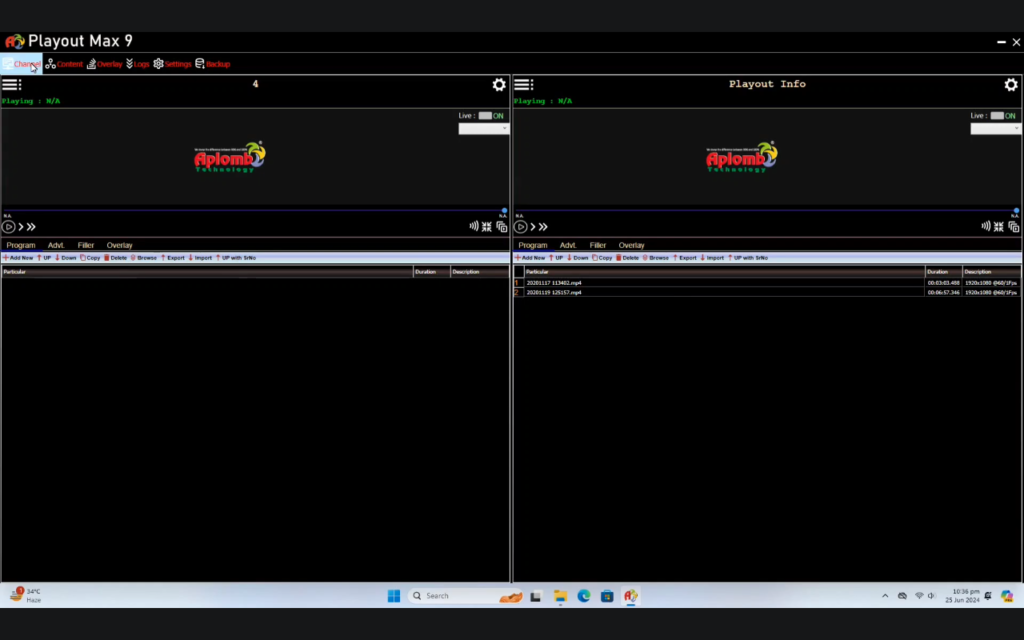1024x640 pixels.
Task: Click next arrow in channel 4 player
Action: click(x=20, y=227)
